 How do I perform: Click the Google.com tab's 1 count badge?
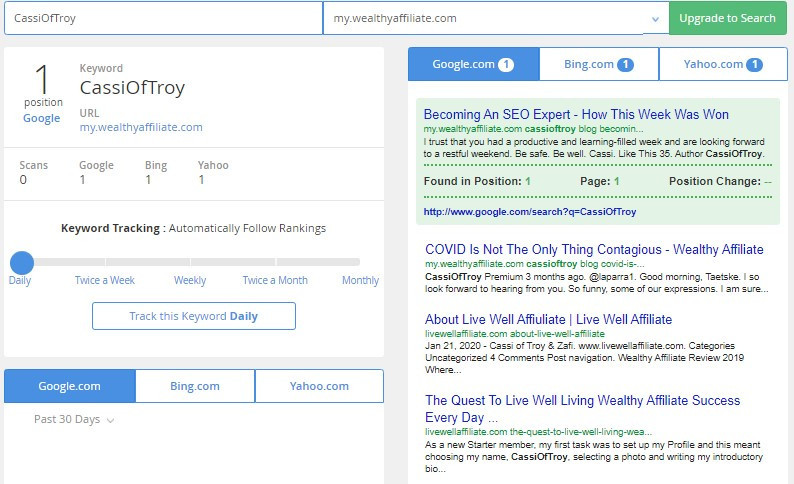tap(506, 64)
